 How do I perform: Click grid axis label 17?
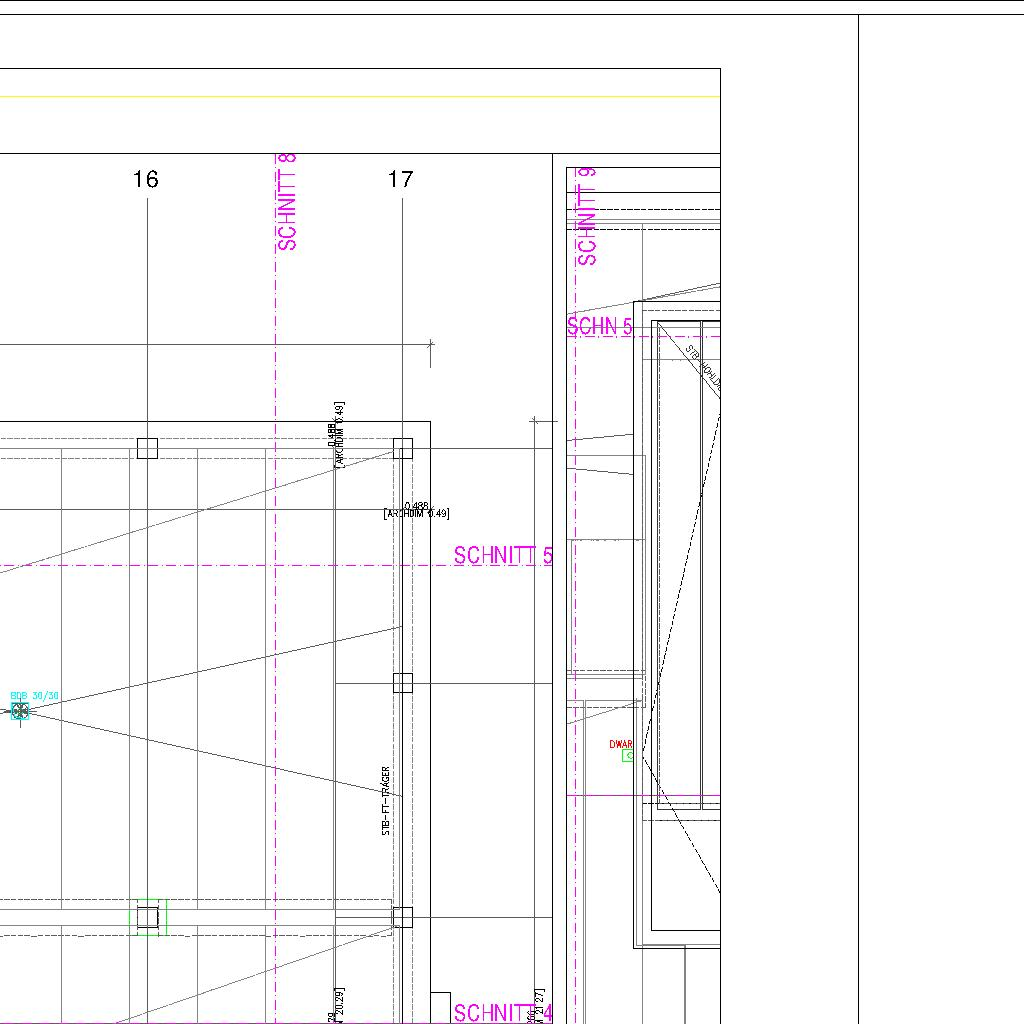(x=400, y=179)
